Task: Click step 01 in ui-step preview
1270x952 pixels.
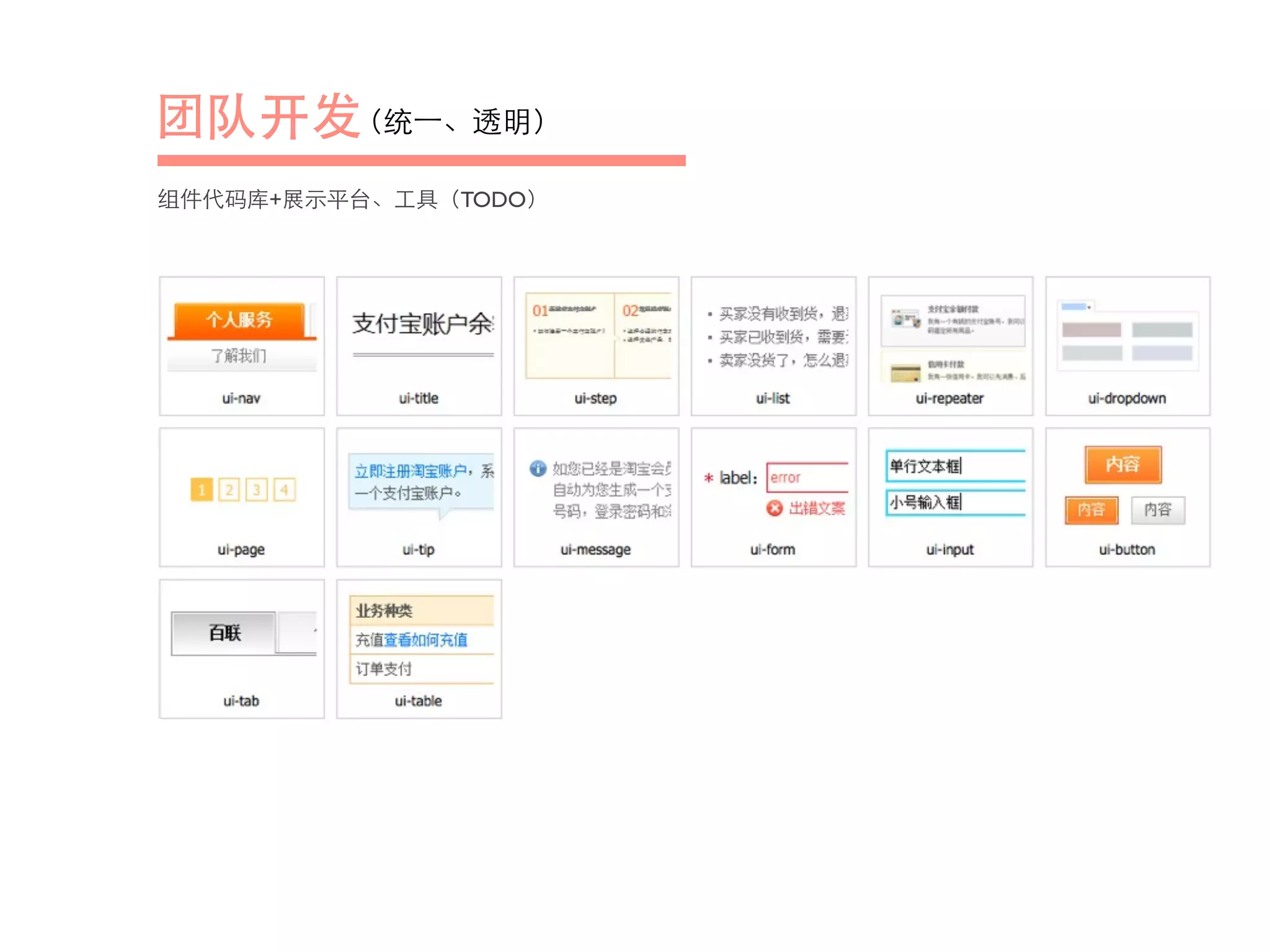Action: click(570, 335)
